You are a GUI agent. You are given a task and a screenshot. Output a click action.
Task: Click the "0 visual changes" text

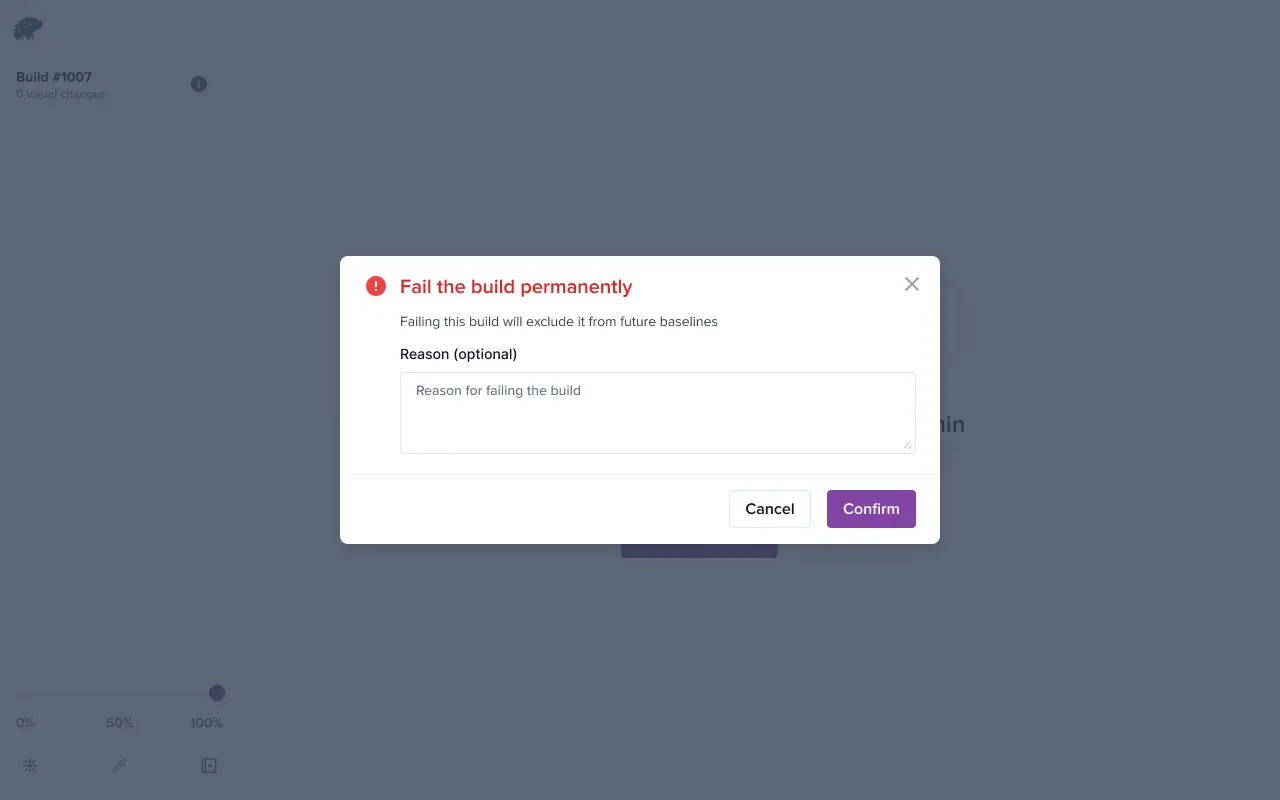(61, 94)
